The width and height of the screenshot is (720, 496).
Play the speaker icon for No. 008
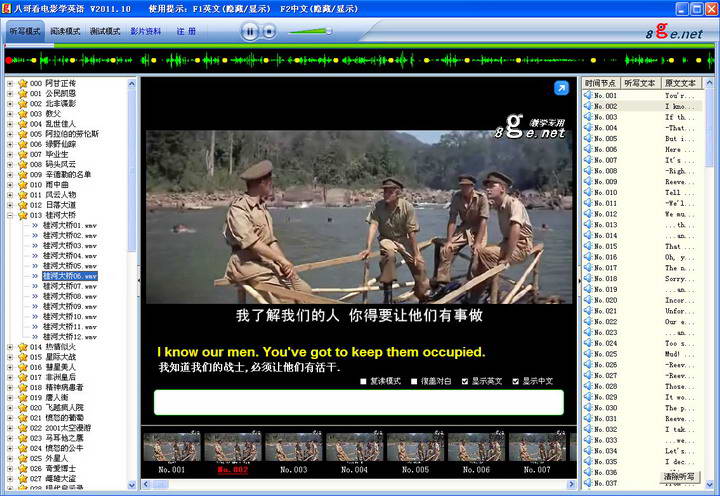pyautogui.click(x=588, y=170)
